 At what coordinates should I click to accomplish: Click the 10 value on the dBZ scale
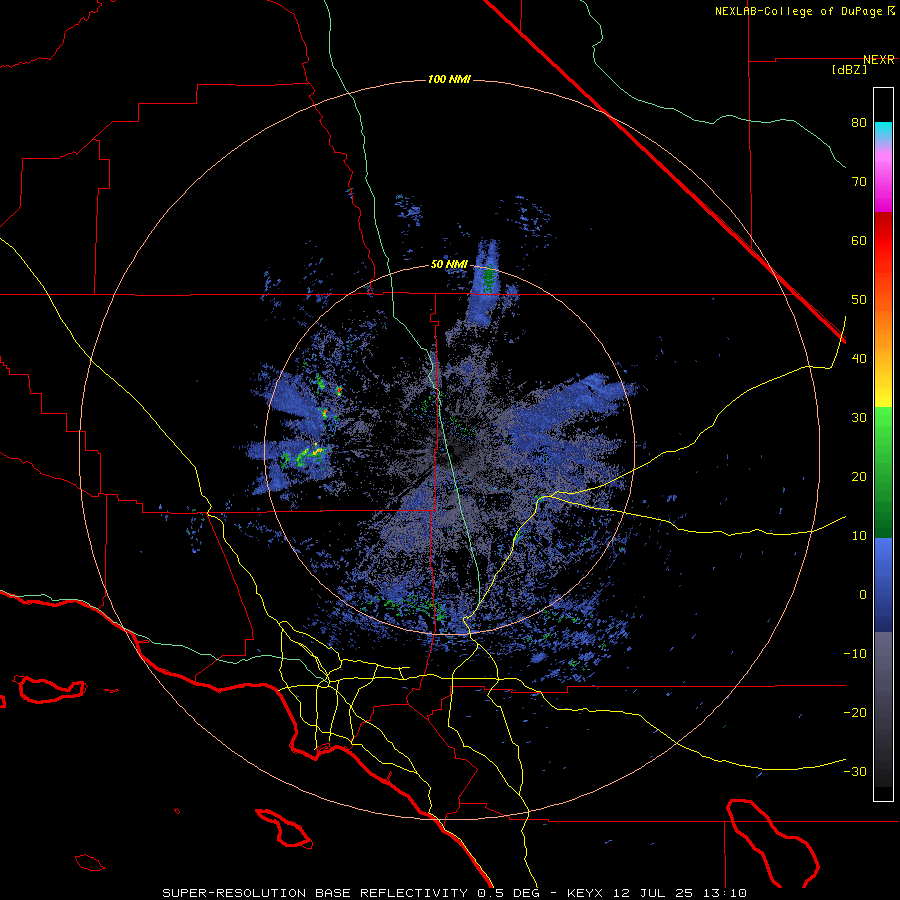tap(859, 537)
